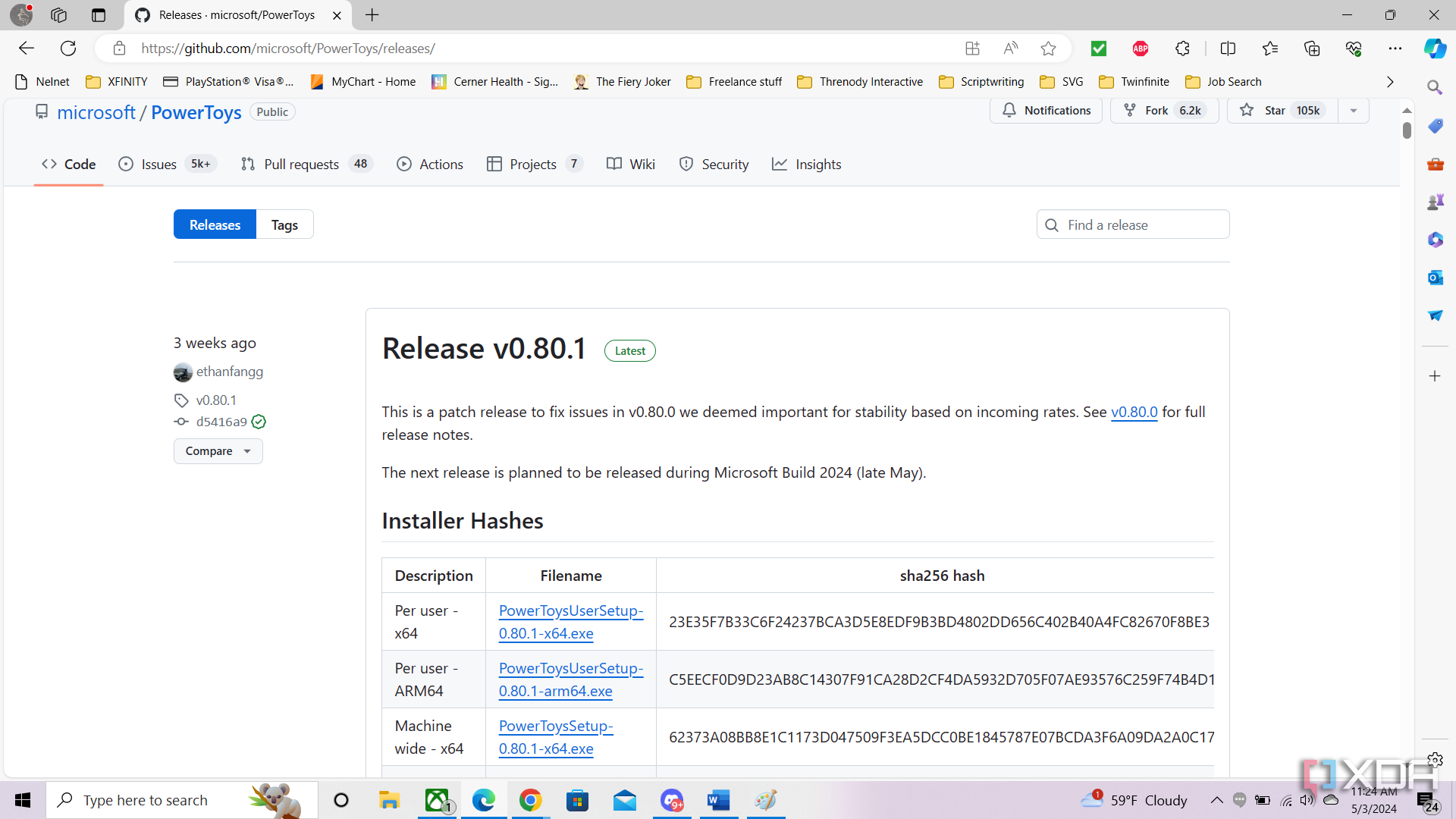The width and height of the screenshot is (1456, 819).
Task: Download PowerToysSetup-0.80.1-x64.exe link
Action: [x=556, y=737]
